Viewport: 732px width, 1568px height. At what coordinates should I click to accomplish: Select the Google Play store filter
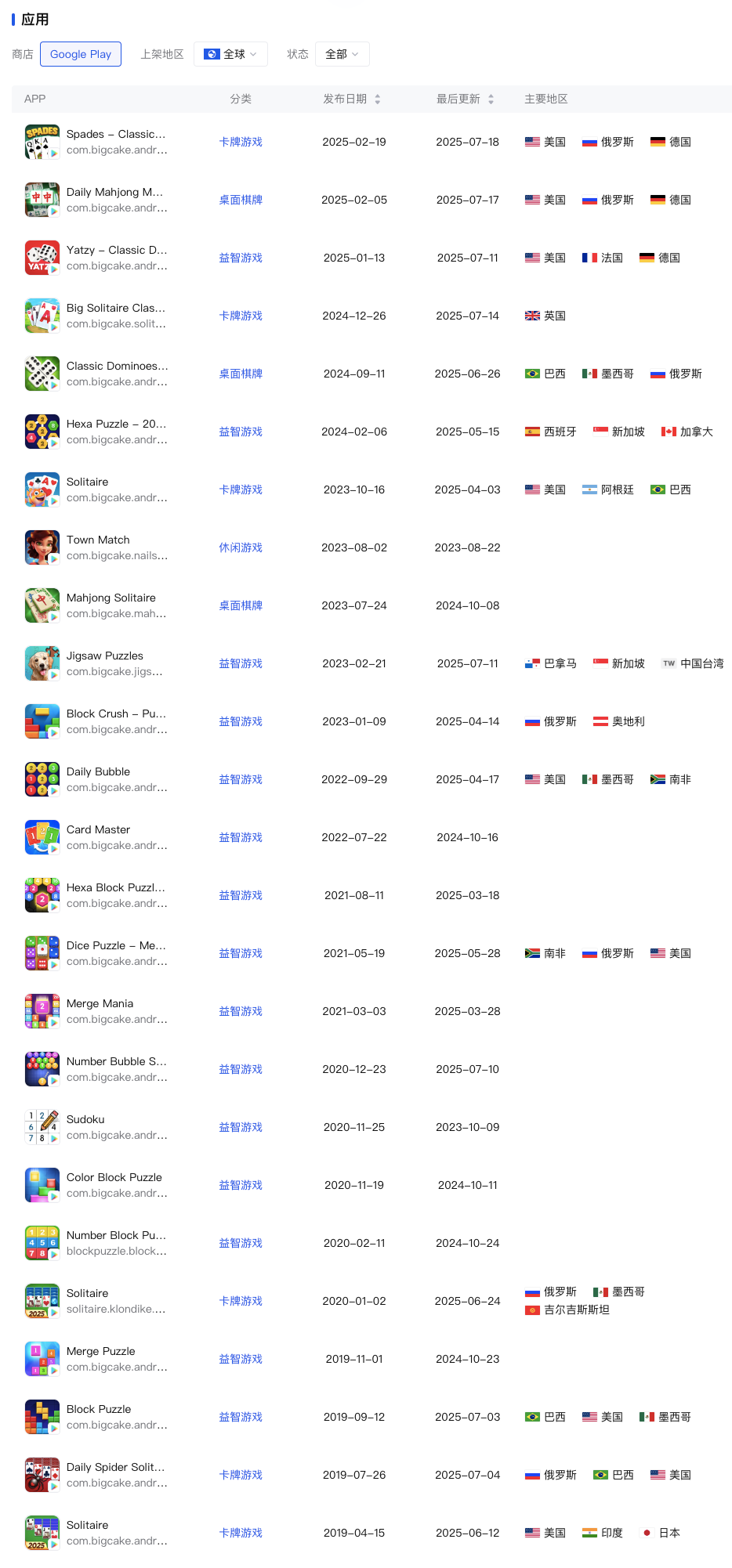click(x=81, y=54)
